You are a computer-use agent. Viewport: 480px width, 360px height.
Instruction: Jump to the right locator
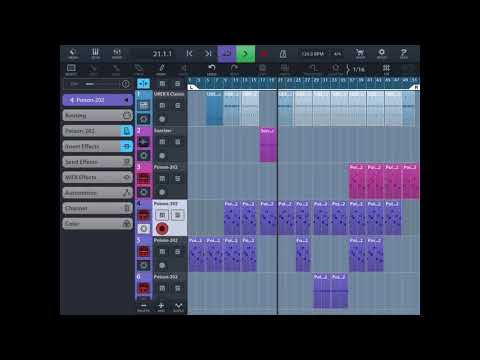click(x=208, y=54)
